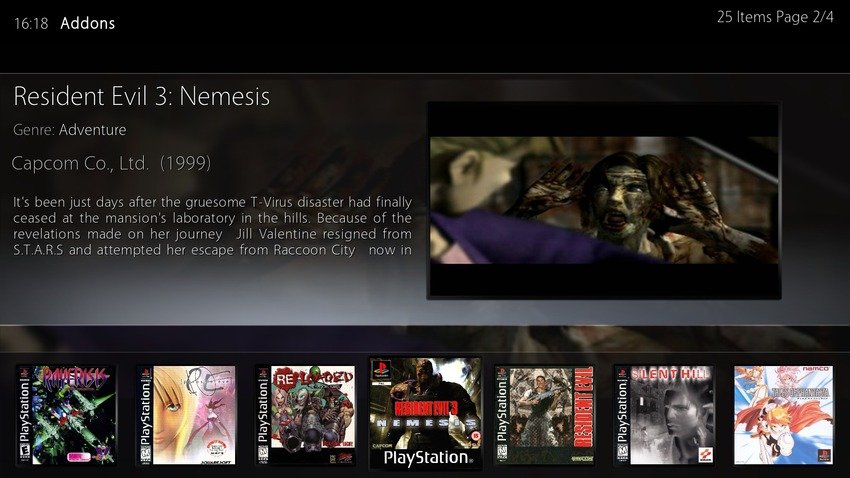Click the ESRB E rating on RayCrisis cover

(x=24, y=451)
